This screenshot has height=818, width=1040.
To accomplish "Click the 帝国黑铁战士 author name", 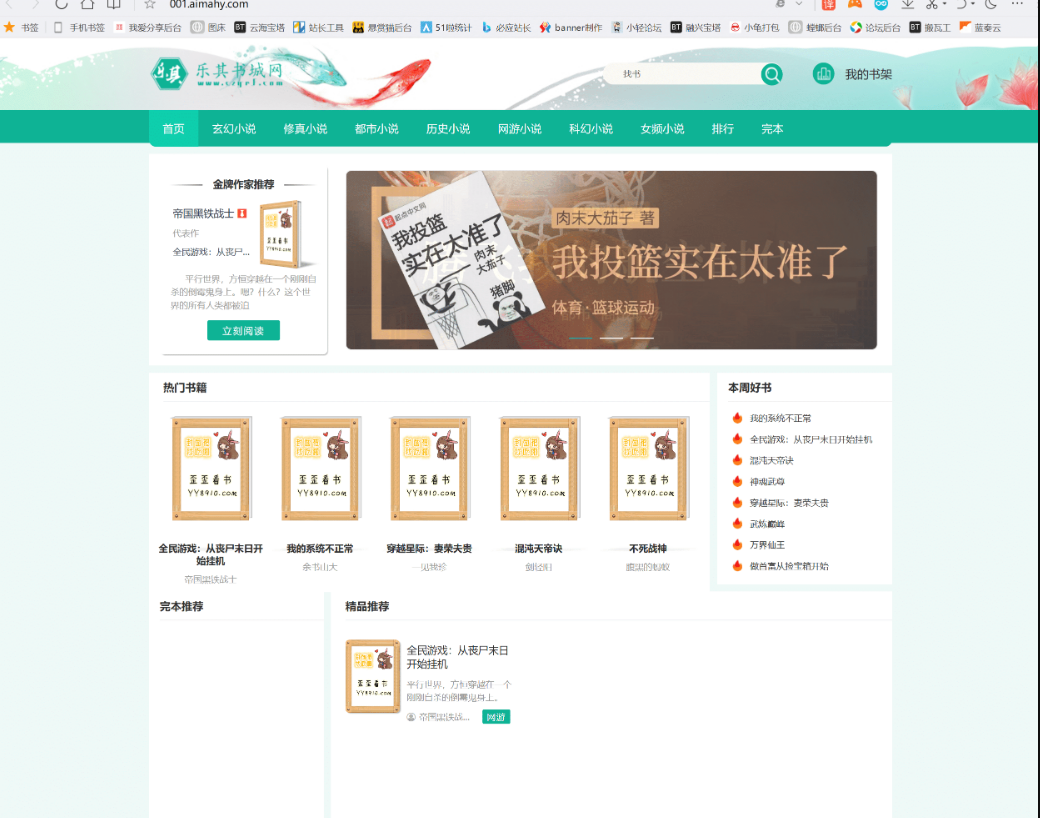I will pyautogui.click(x=203, y=213).
